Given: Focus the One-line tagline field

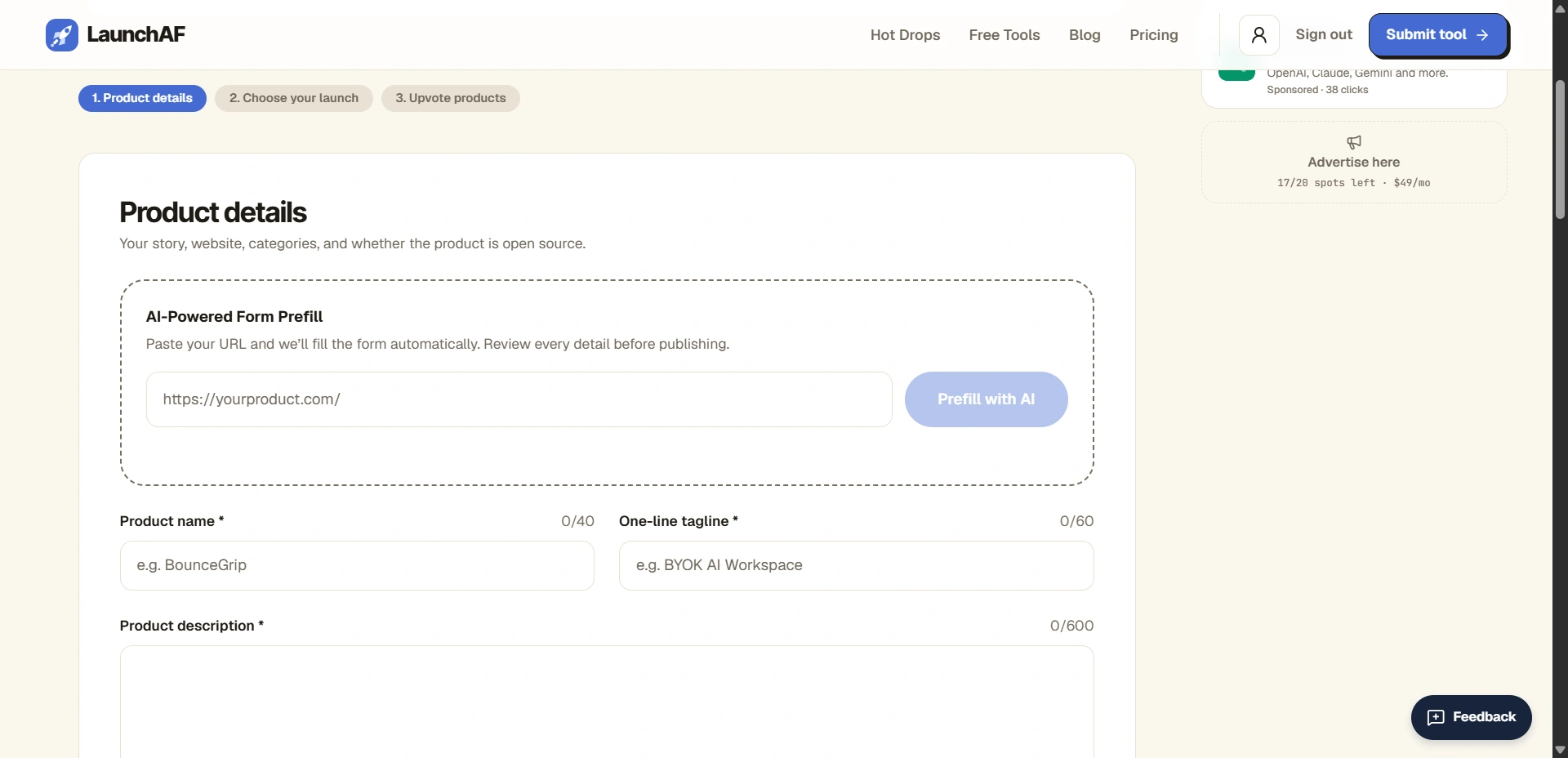Looking at the screenshot, I should (857, 565).
